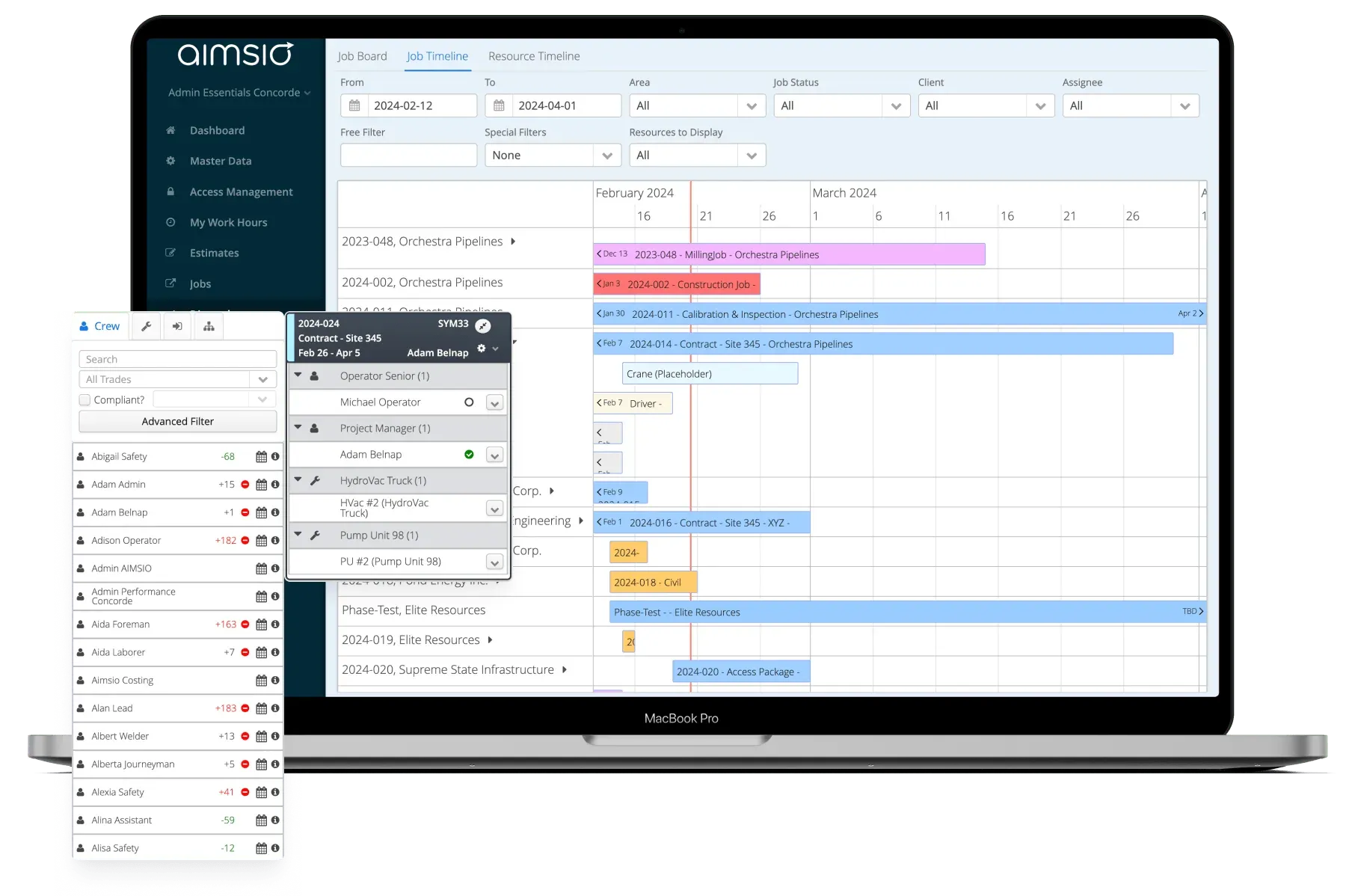This screenshot has width=1355, height=896.
Task: Click the red restriction badge beside Adison Operator
Action: [245, 540]
